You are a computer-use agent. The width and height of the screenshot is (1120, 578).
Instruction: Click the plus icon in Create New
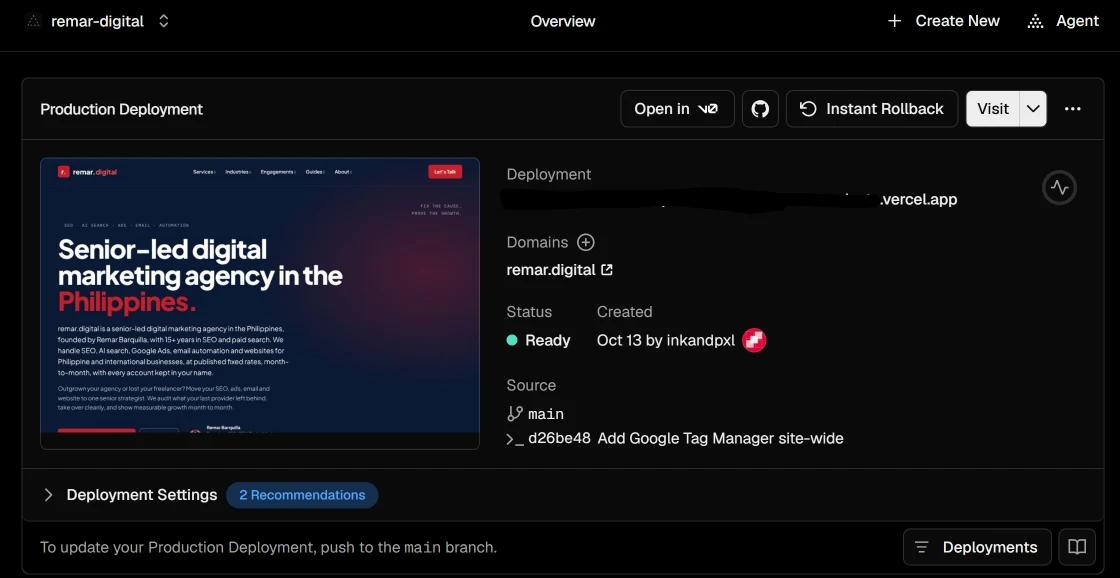(894, 21)
